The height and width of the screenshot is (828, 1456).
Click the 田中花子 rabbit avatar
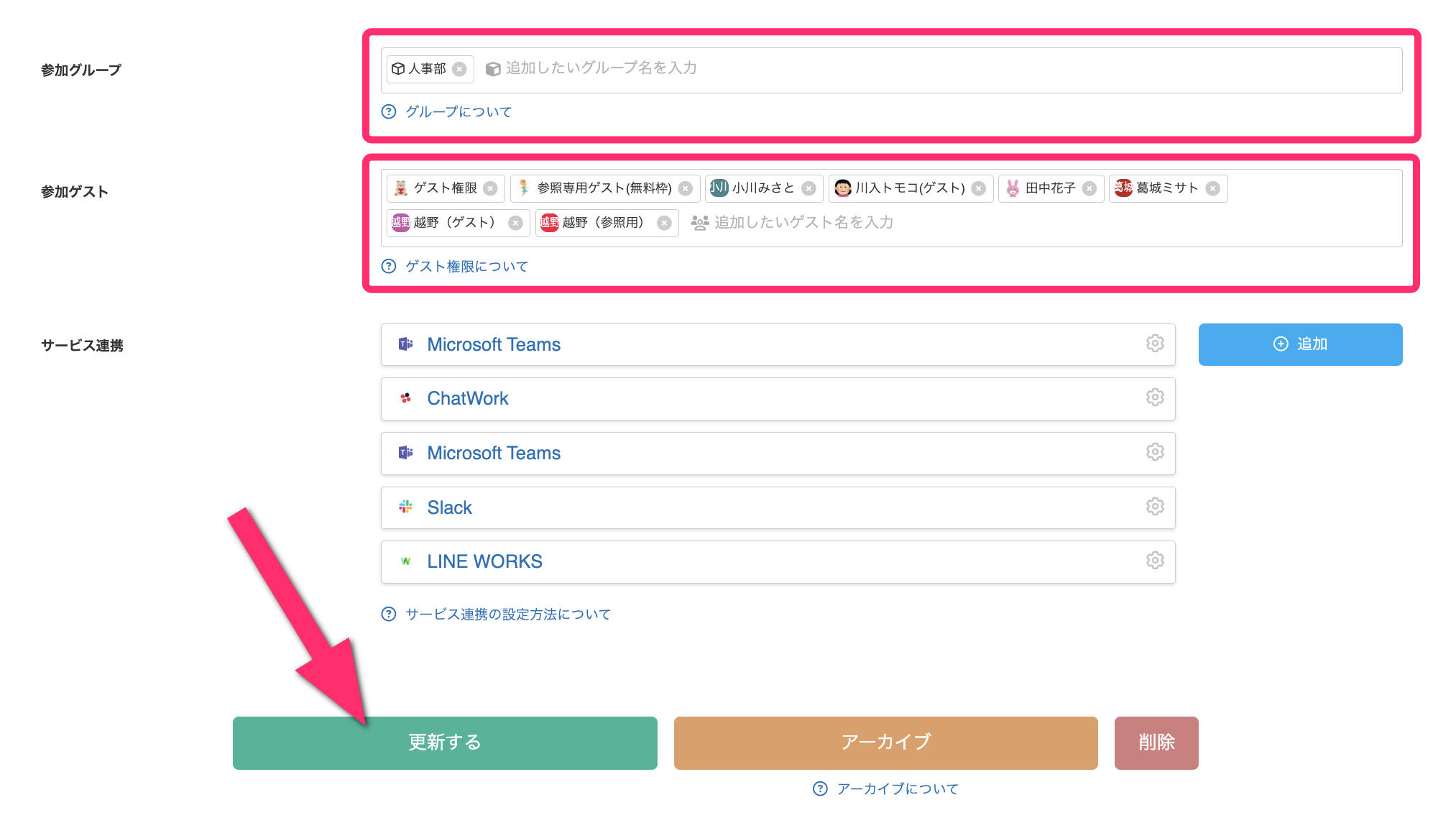click(x=1013, y=188)
